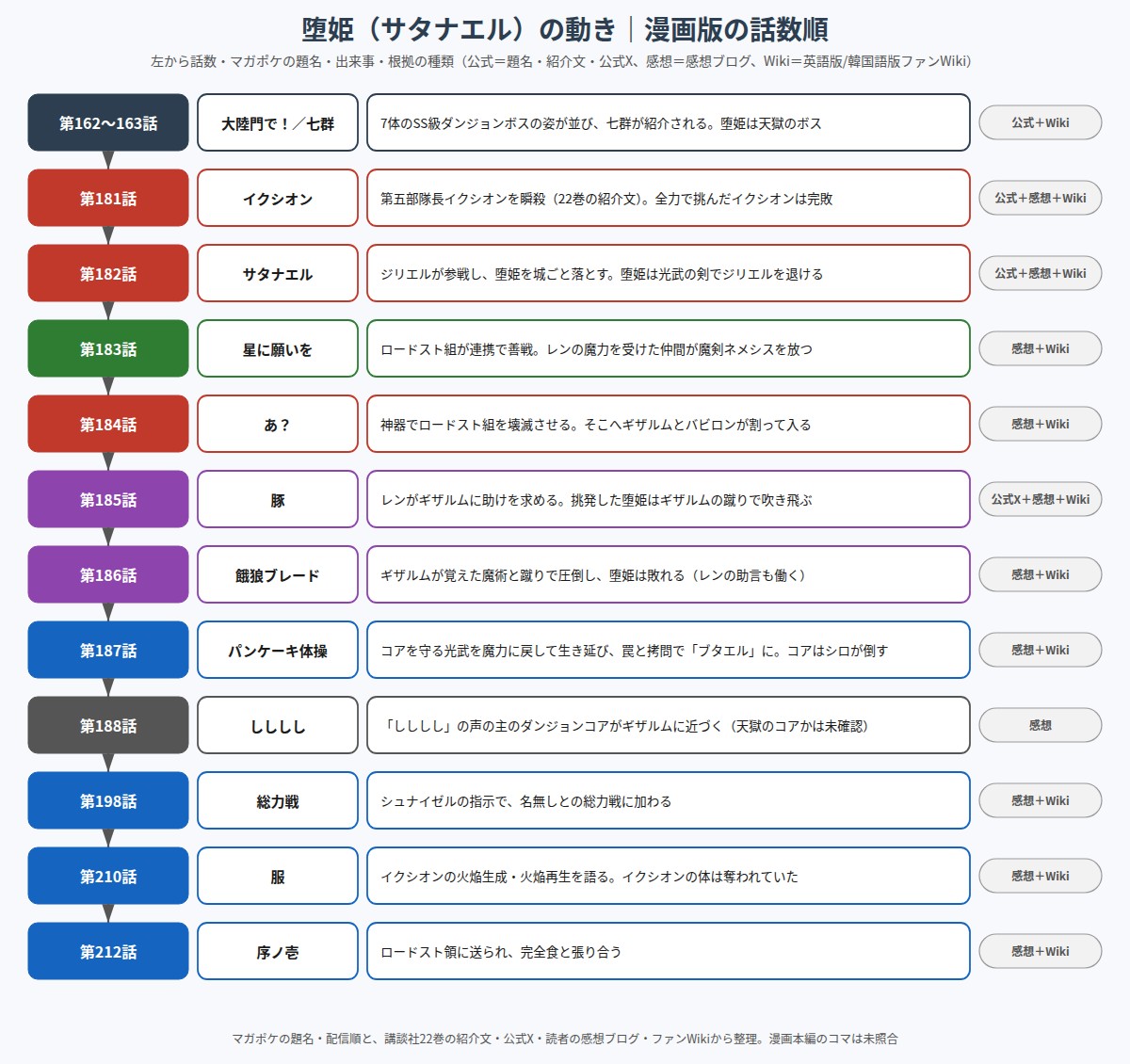This screenshot has height=1064, width=1130.
Task: Click the heading 堕姫（サタナエル）の動き｜漫画版の話数順
Action: (x=565, y=29)
